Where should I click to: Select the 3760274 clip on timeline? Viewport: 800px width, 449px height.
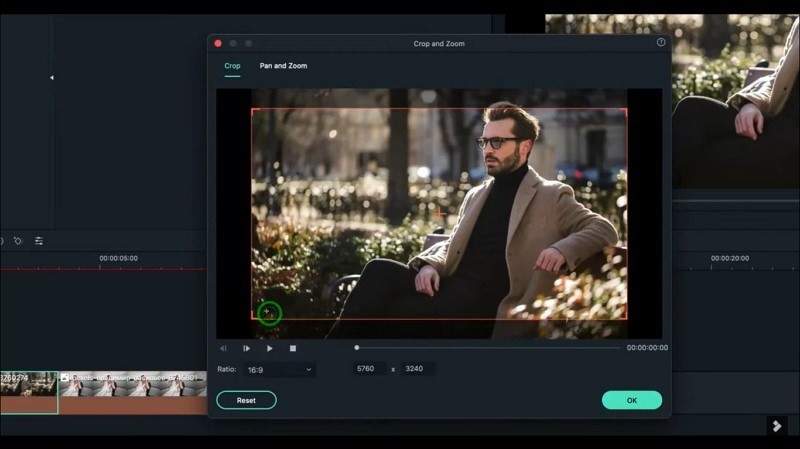pyautogui.click(x=29, y=392)
